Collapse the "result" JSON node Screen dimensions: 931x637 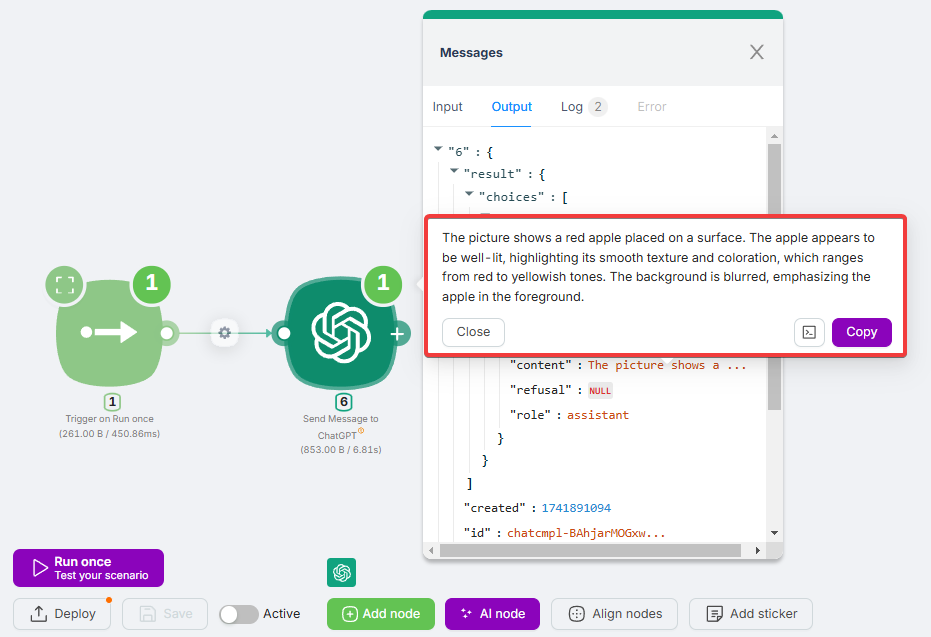[x=454, y=173]
